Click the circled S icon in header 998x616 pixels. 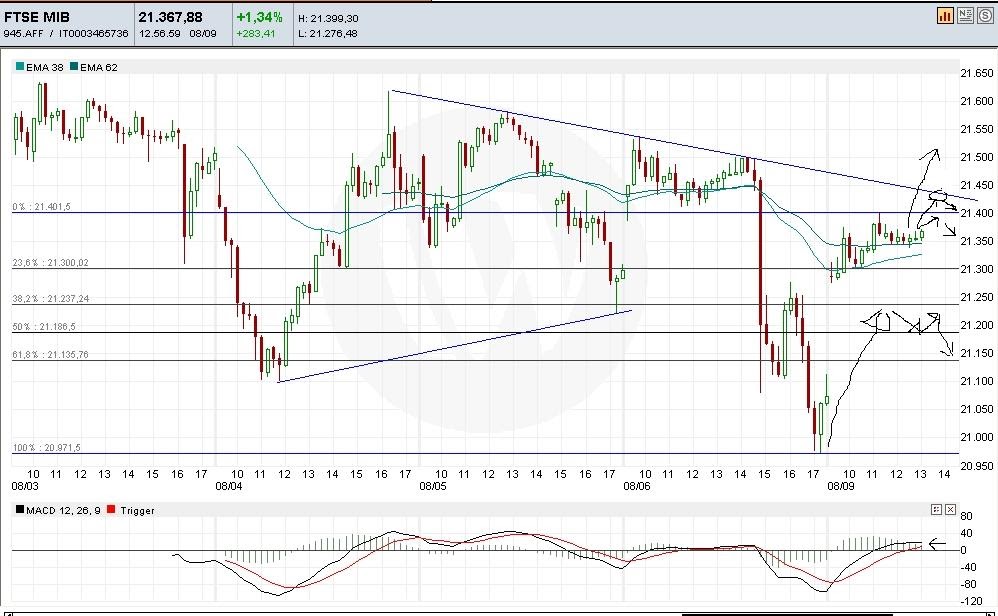(x=985, y=15)
